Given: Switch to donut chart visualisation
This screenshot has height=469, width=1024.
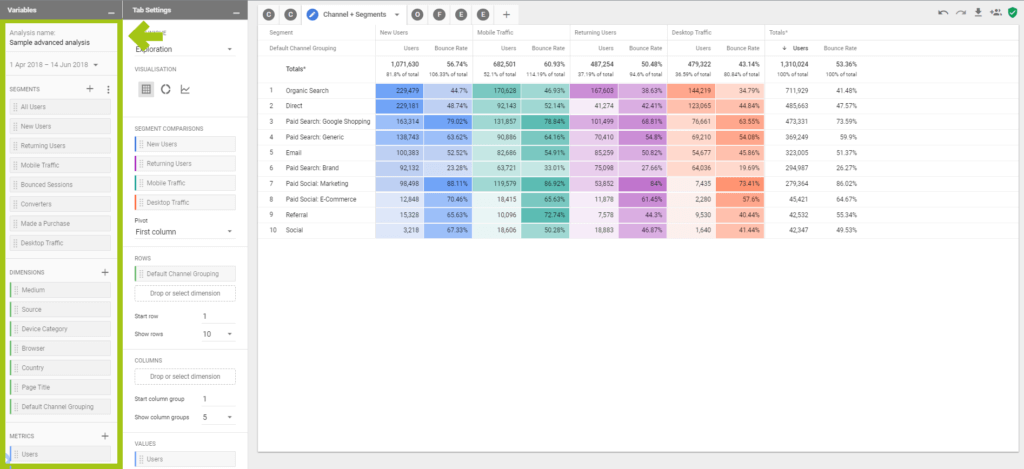Looking at the screenshot, I should click(165, 89).
